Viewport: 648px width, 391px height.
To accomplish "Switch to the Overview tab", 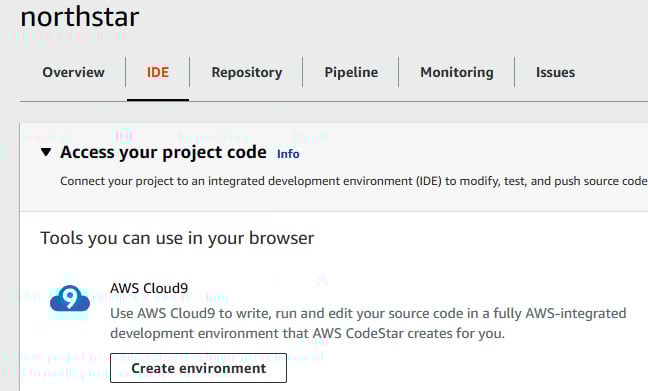I will tap(73, 72).
